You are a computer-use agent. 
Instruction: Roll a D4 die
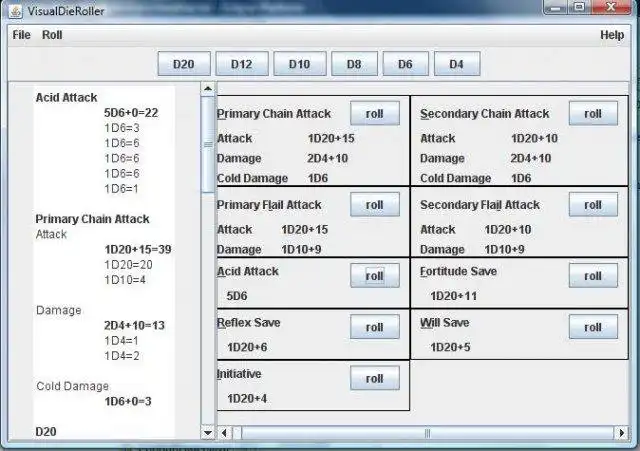tap(457, 64)
